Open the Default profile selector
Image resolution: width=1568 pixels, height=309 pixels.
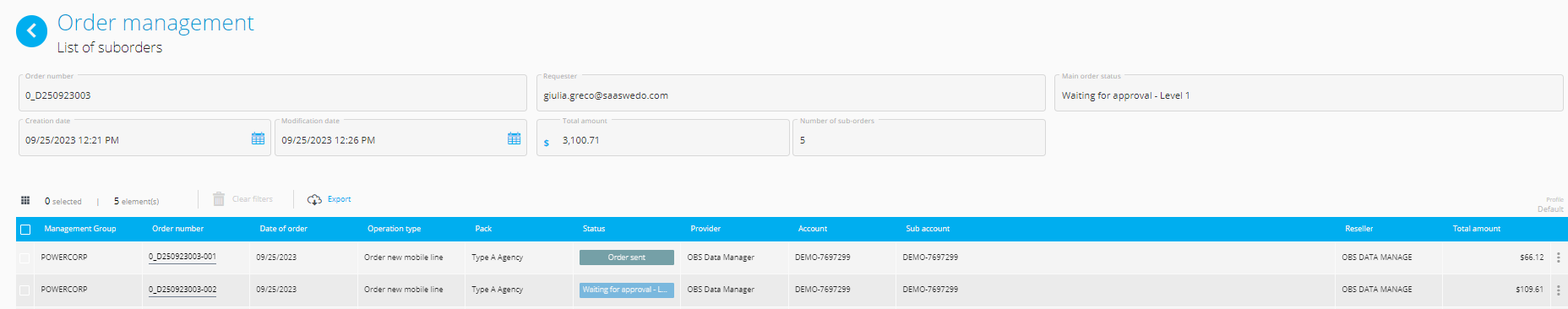tap(1550, 209)
